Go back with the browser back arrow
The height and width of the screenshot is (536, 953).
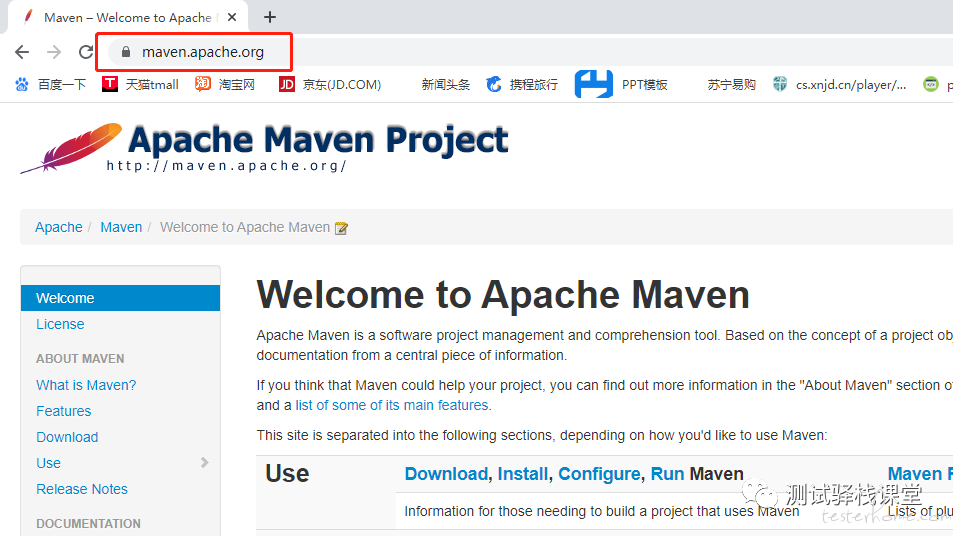point(22,52)
